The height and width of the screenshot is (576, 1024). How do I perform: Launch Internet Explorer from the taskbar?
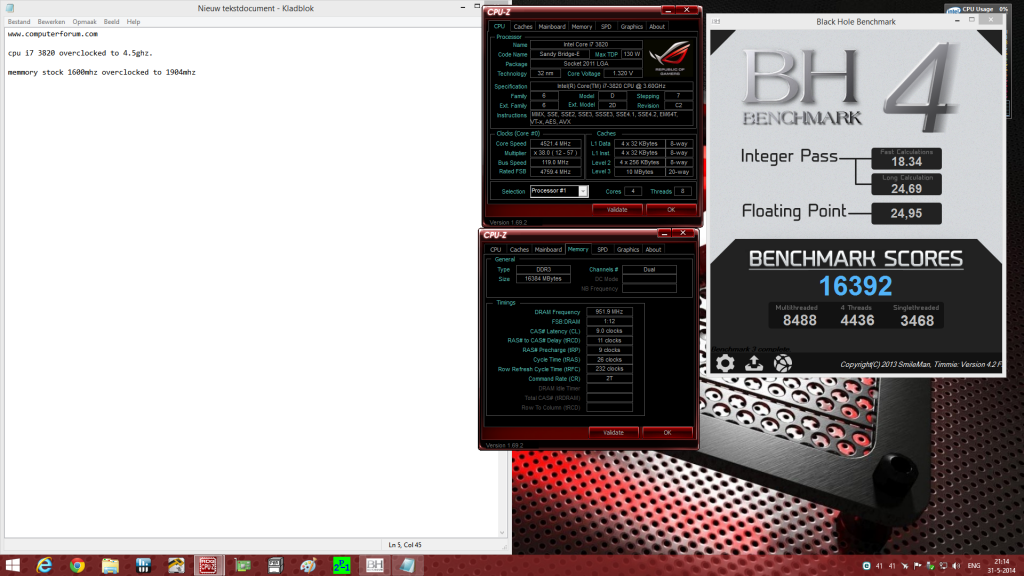click(x=44, y=565)
